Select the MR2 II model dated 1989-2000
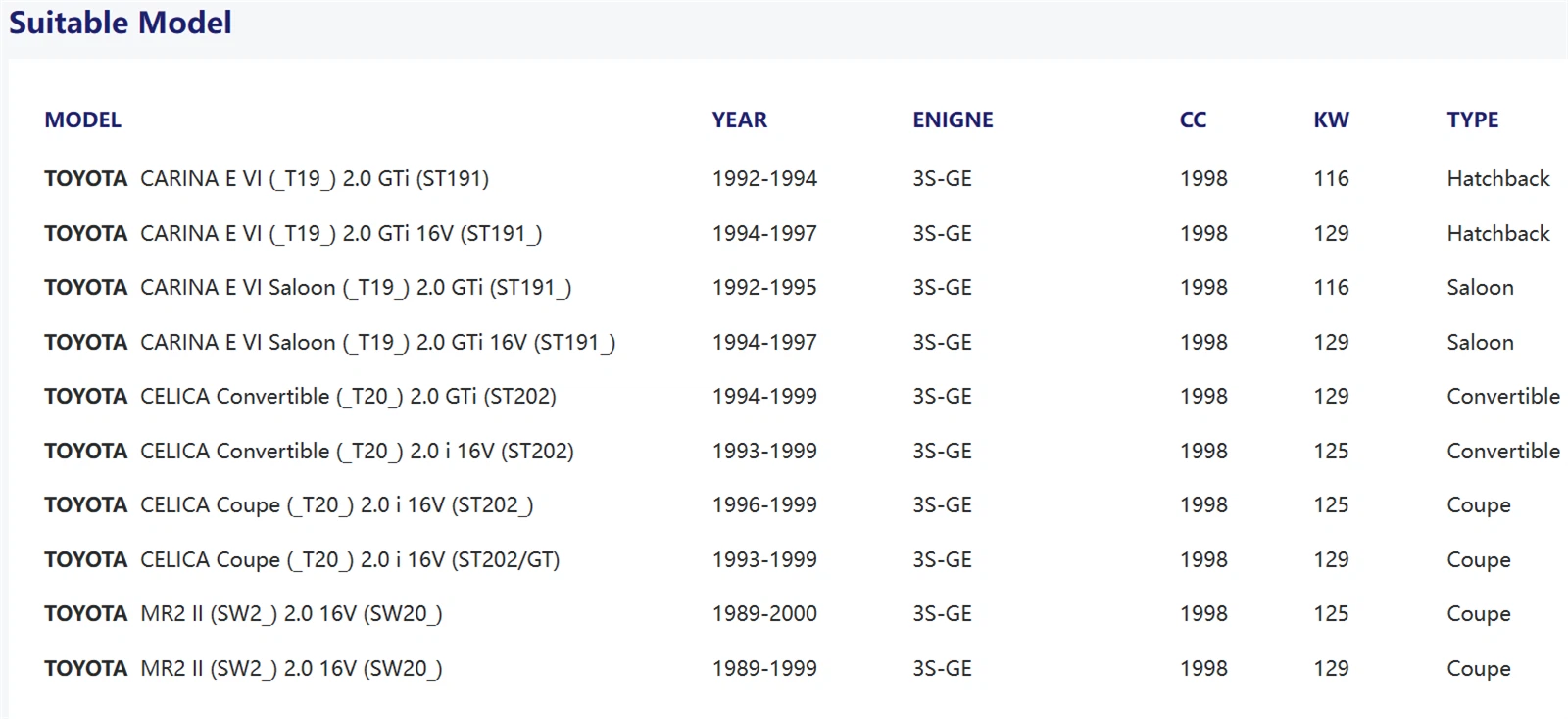 click(x=243, y=614)
